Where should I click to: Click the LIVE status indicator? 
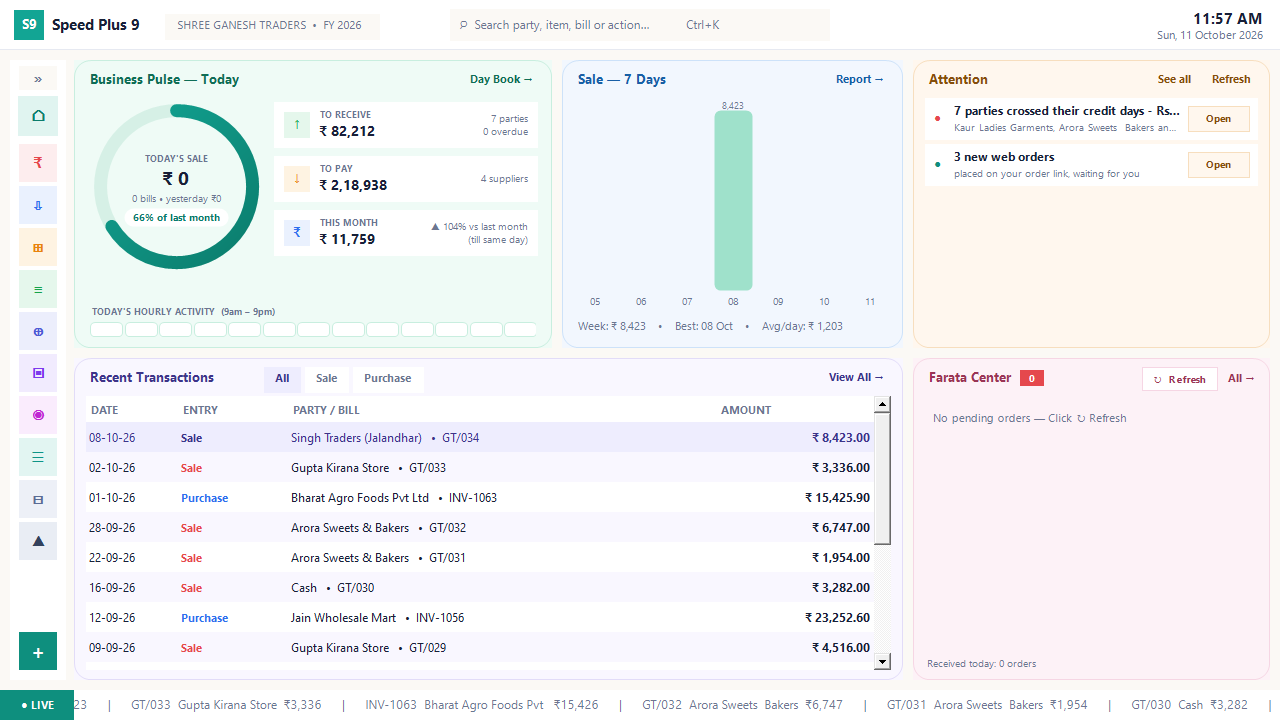click(x=37, y=705)
